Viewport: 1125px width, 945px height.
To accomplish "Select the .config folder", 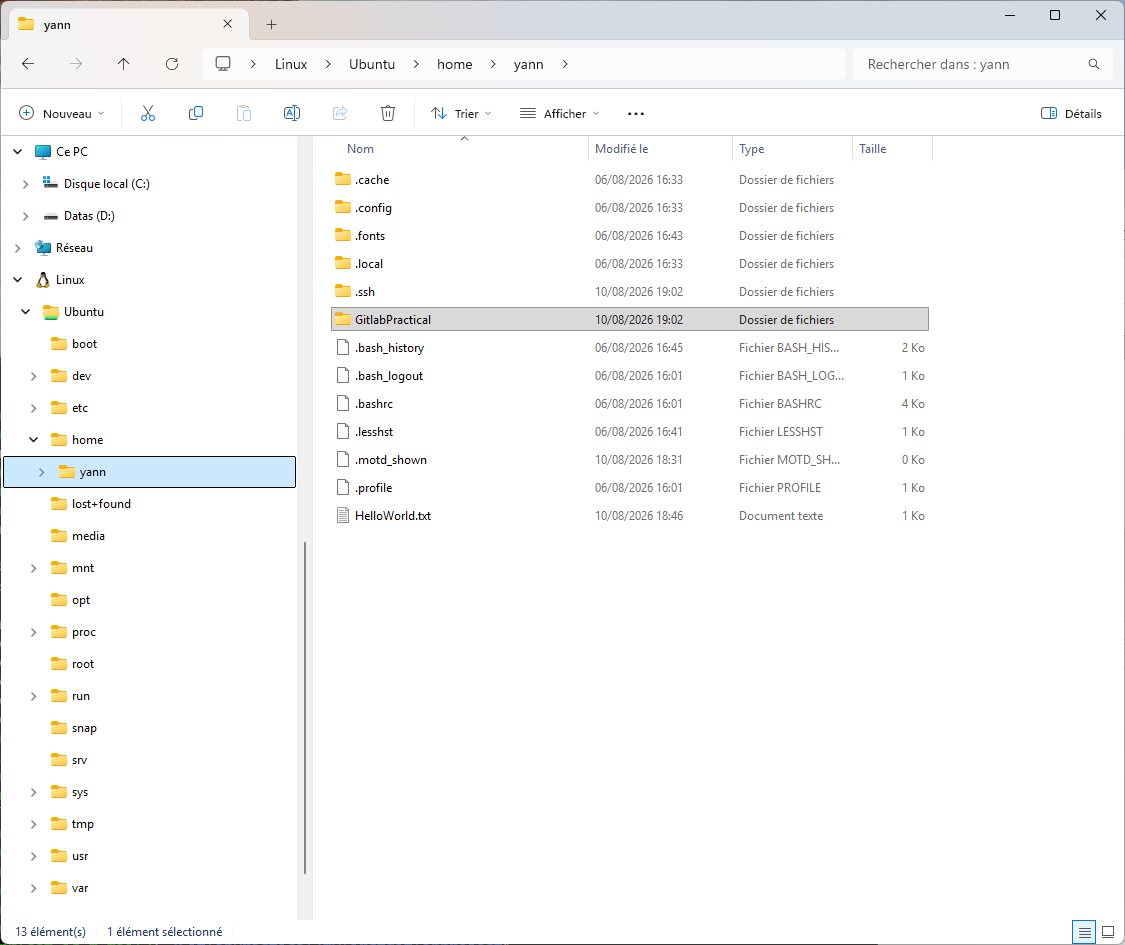I will pos(630,207).
